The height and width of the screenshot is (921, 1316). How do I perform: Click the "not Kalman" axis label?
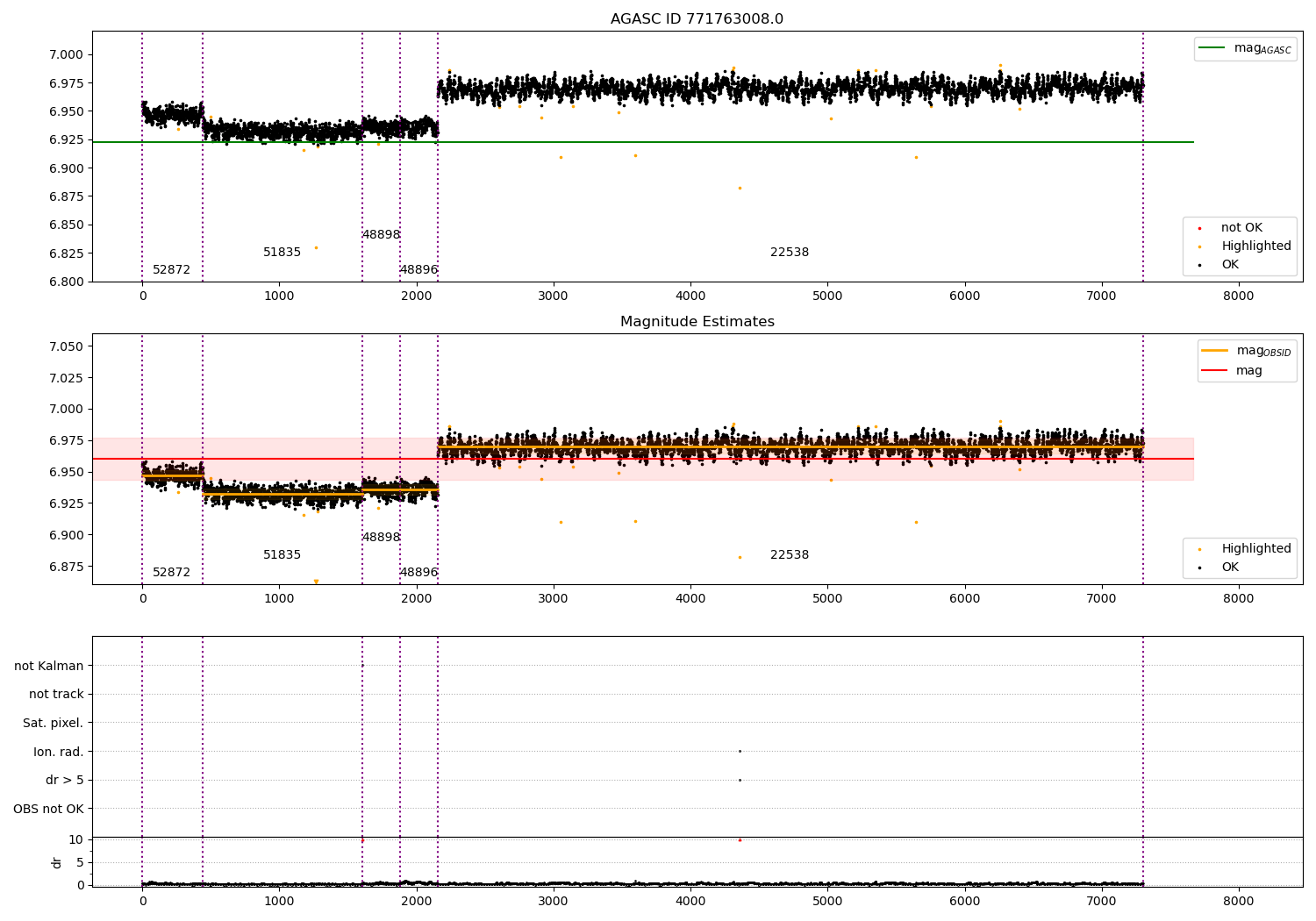pos(49,666)
